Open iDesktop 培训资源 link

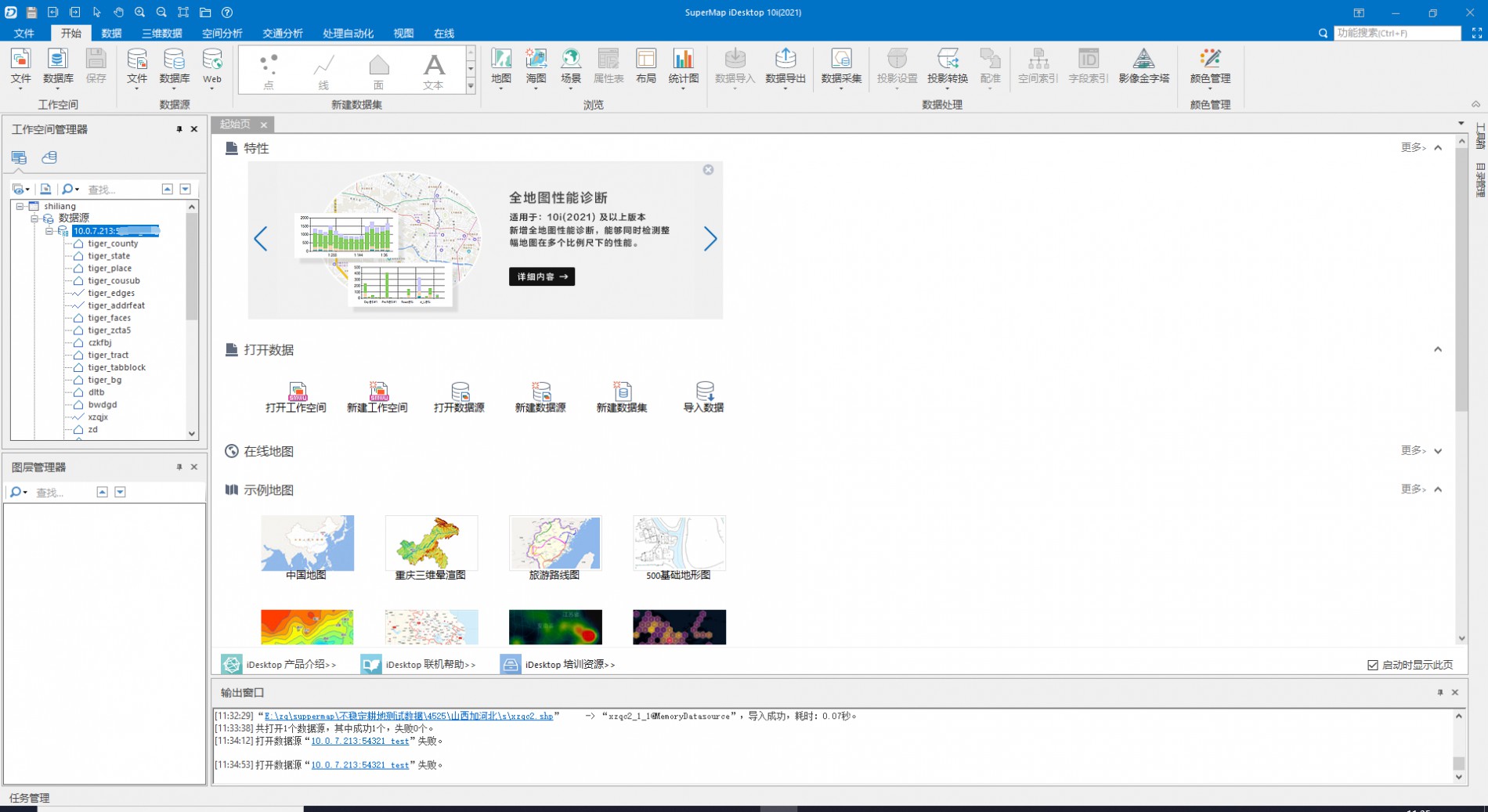point(558,664)
